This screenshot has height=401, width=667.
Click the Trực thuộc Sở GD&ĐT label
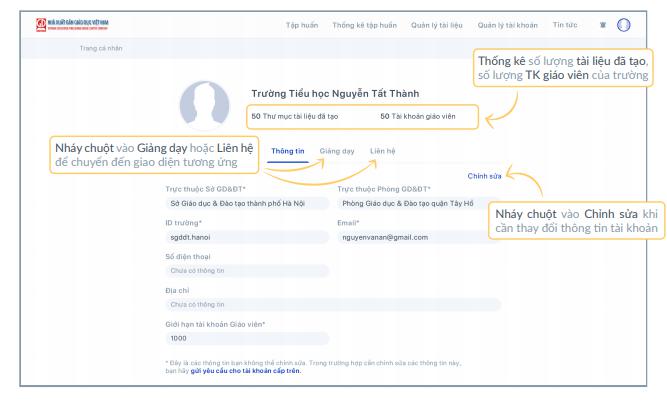pos(205,189)
